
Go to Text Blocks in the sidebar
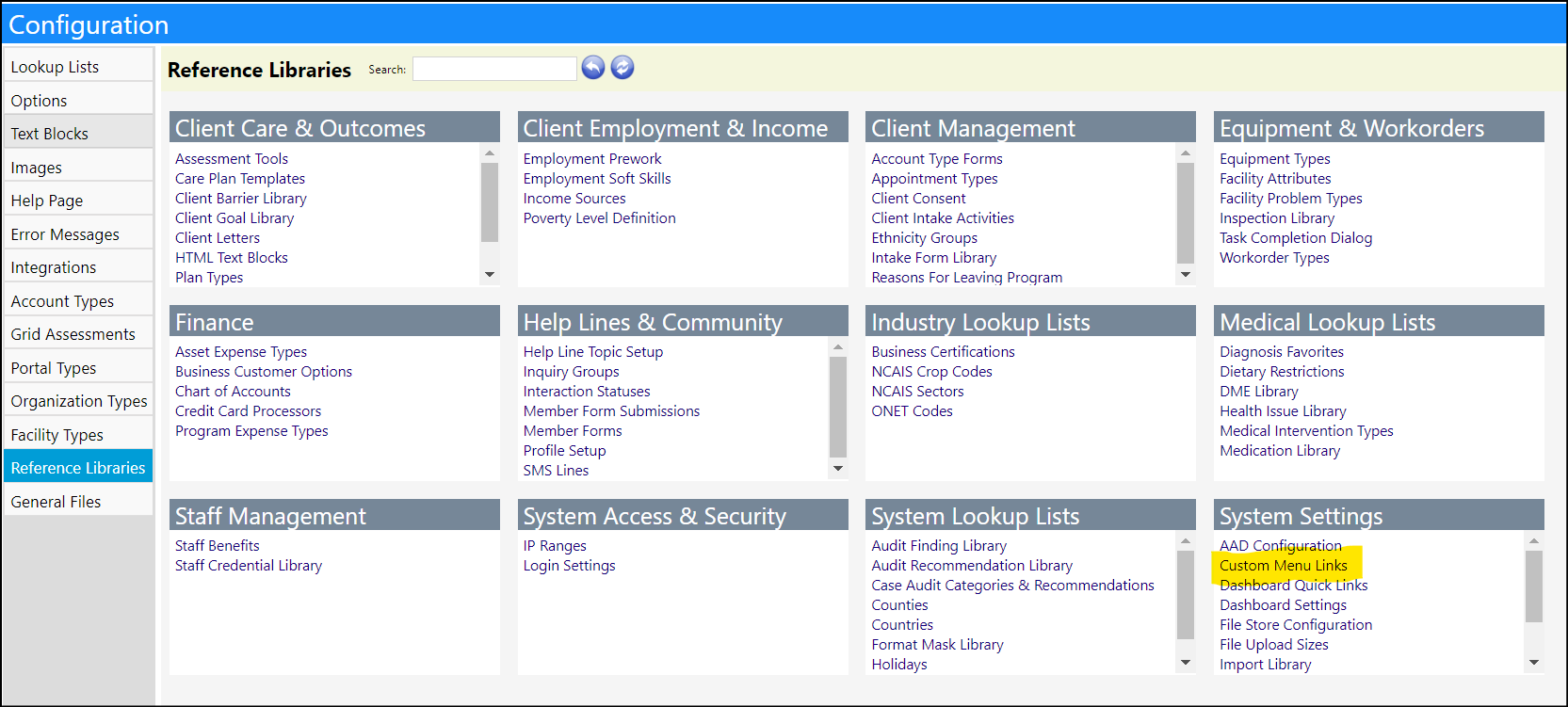(x=78, y=134)
